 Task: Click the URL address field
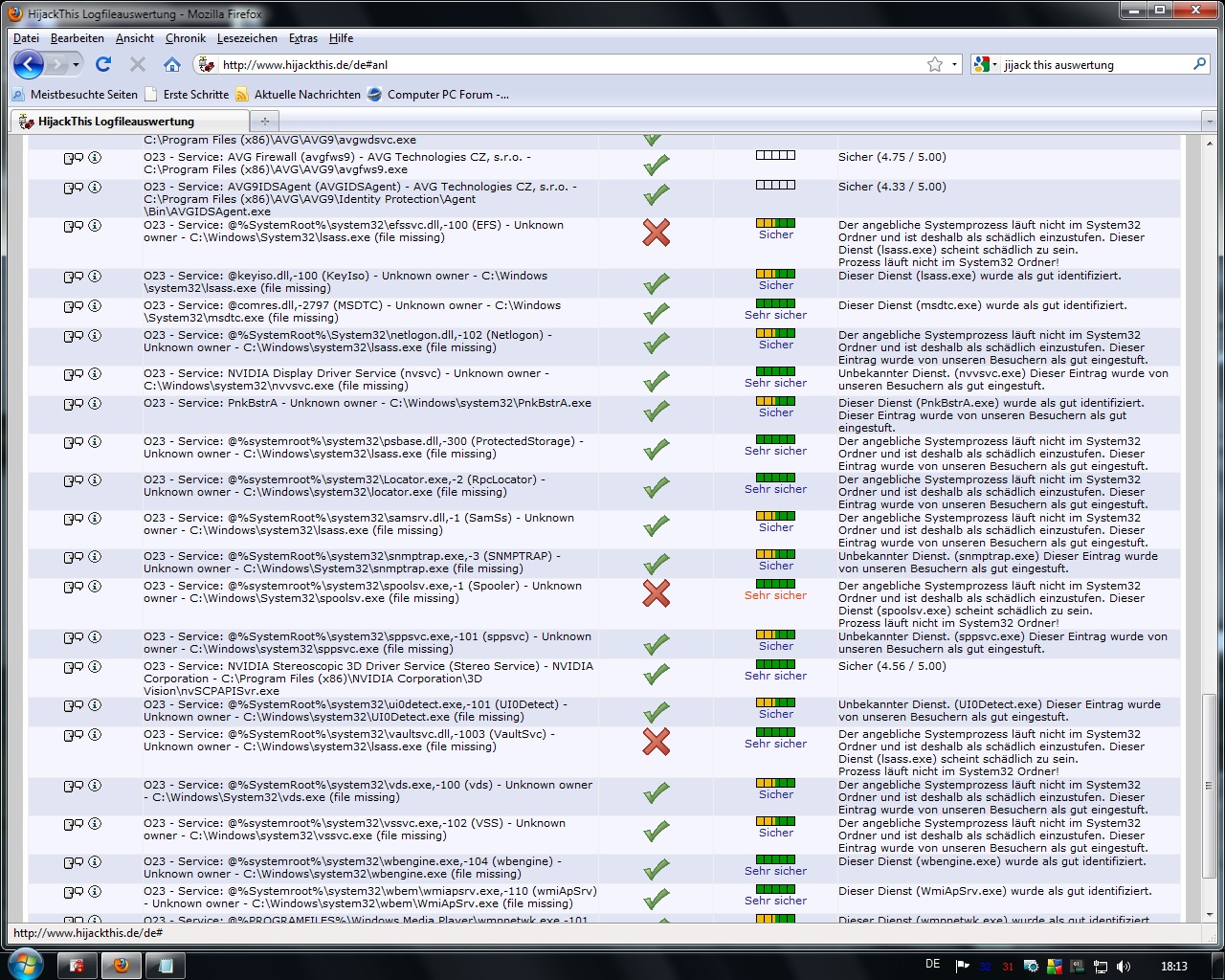[565, 65]
